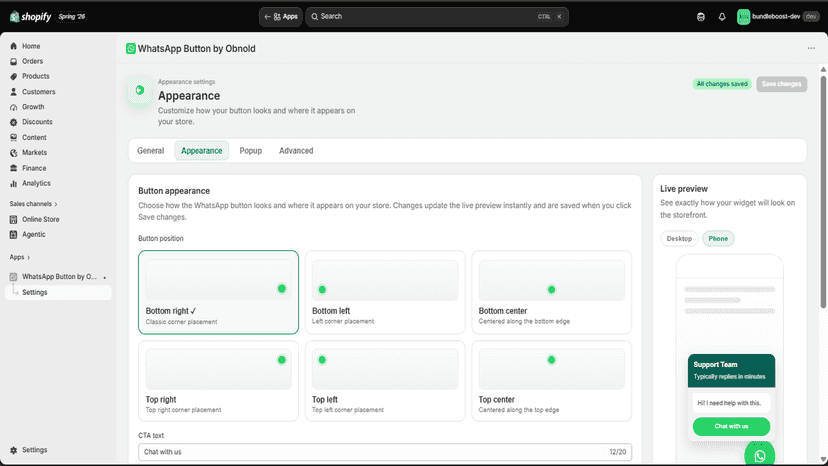
Task: Click the Button appearance heading
Action: point(174,191)
